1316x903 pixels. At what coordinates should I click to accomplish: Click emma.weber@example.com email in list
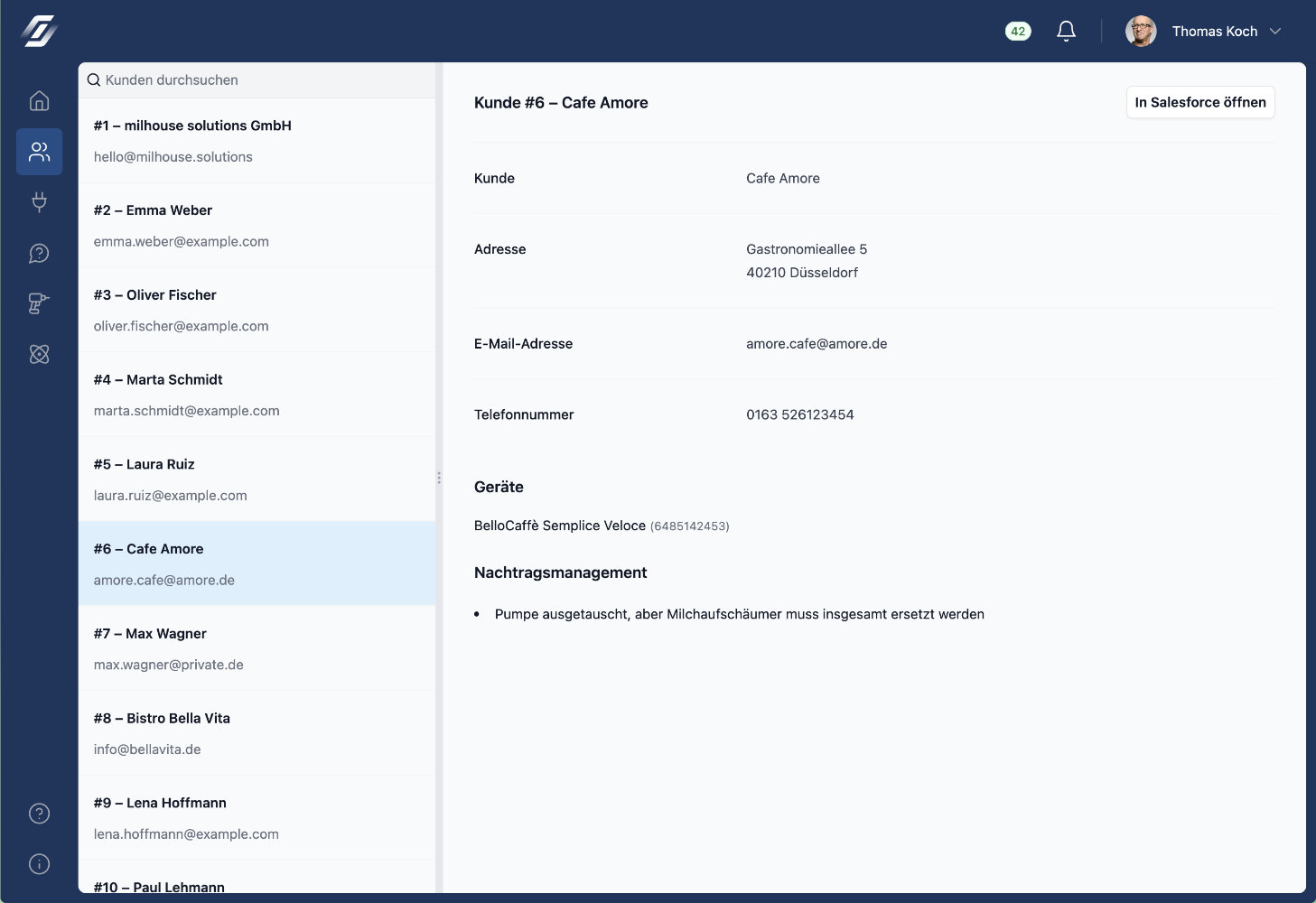(x=182, y=242)
